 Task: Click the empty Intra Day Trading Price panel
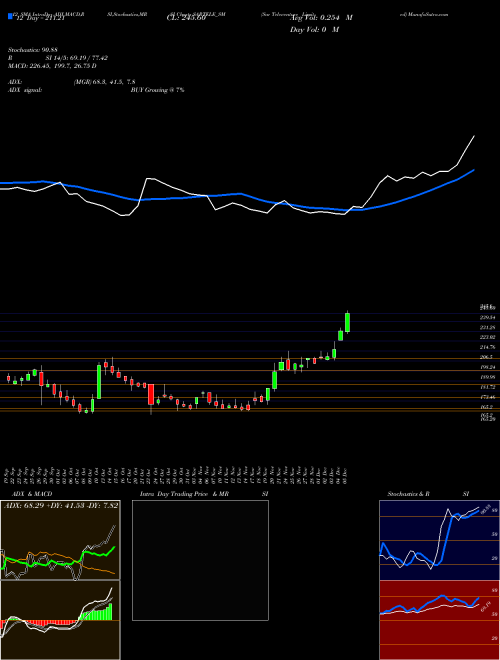pos(200,560)
